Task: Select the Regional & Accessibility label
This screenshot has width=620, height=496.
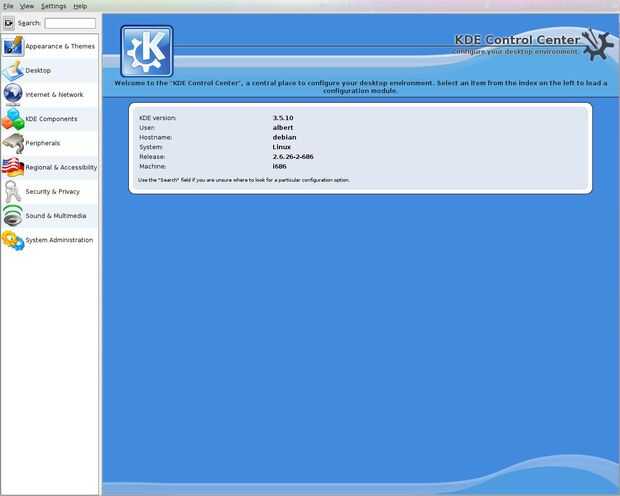Action: (61, 167)
